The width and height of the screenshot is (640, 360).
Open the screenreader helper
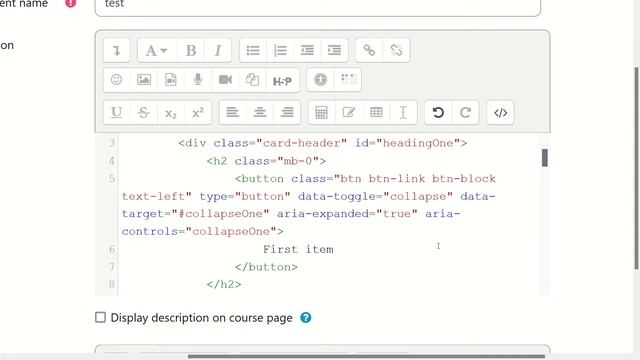click(x=348, y=80)
